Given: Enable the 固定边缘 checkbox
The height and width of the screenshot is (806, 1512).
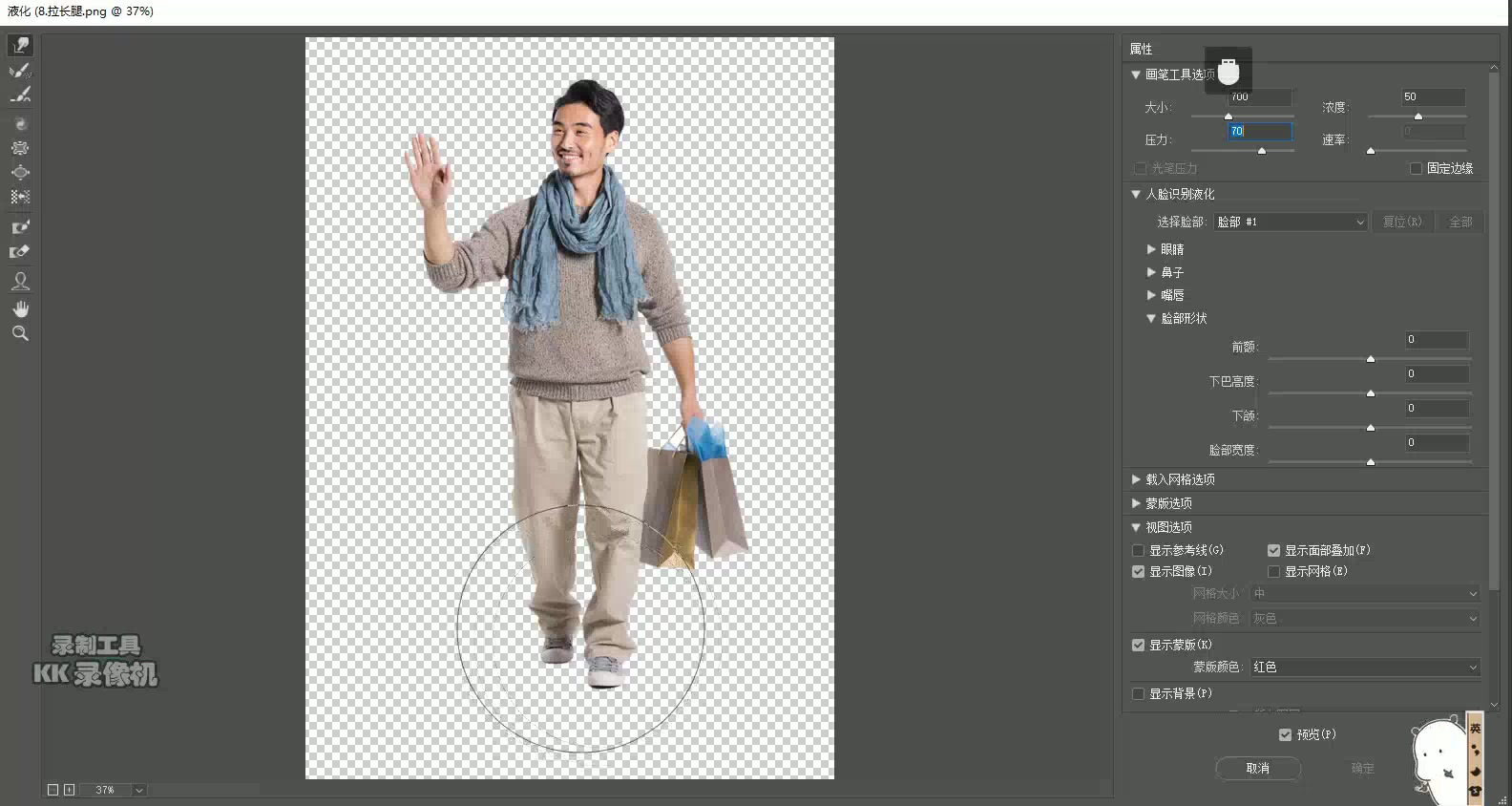Looking at the screenshot, I should 1417,168.
